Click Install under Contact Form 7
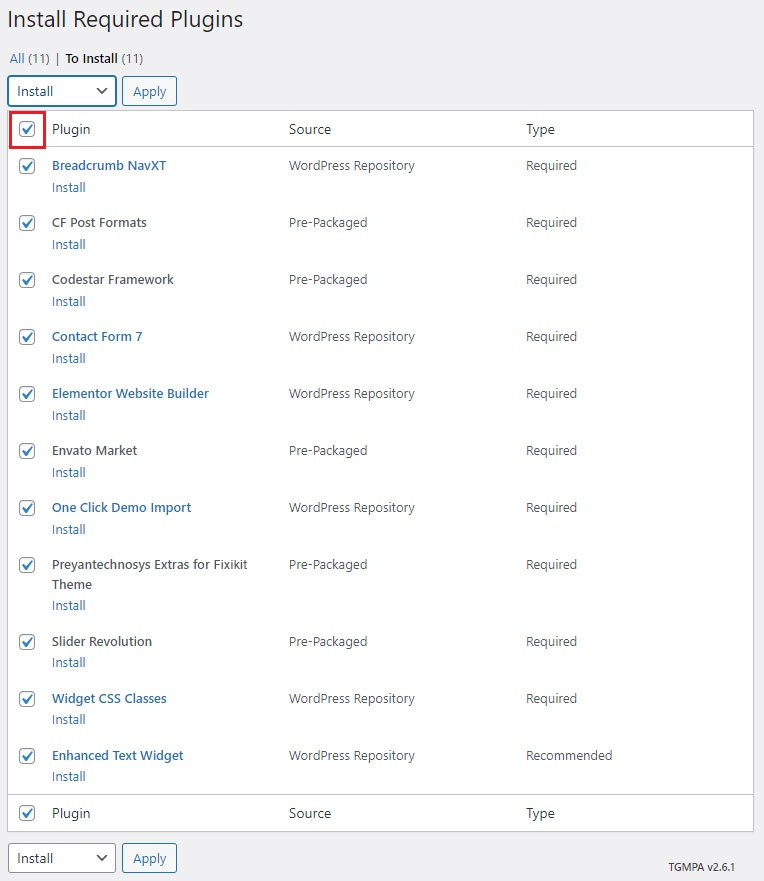Image resolution: width=764 pixels, height=881 pixels. click(69, 358)
